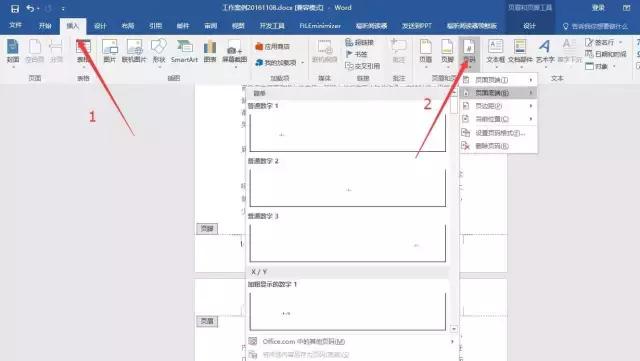640x361 pixels.
Task: Open the Footer (页脚) dropdown
Action: 447,52
